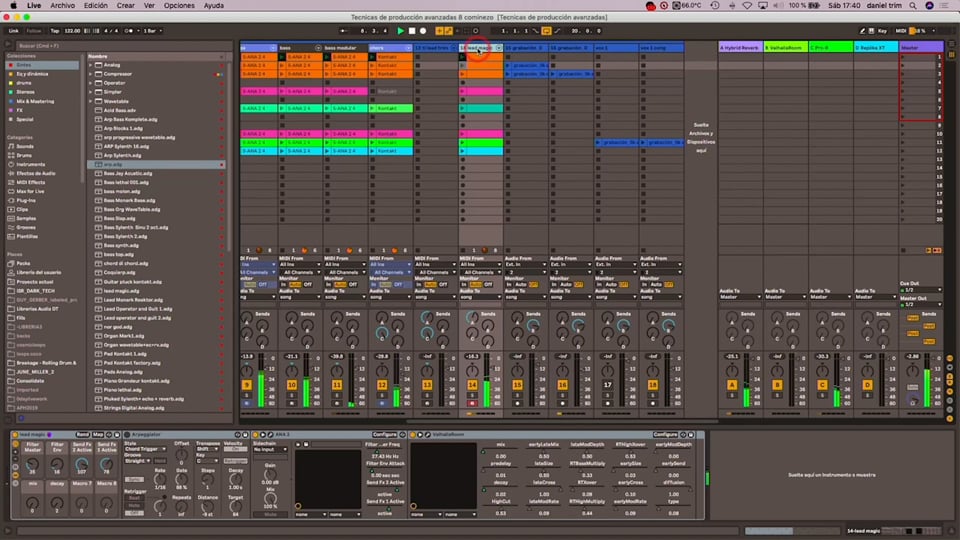Image resolution: width=960 pixels, height=540 pixels.
Task: Toggle track 10 activator button
Action: [291, 385]
